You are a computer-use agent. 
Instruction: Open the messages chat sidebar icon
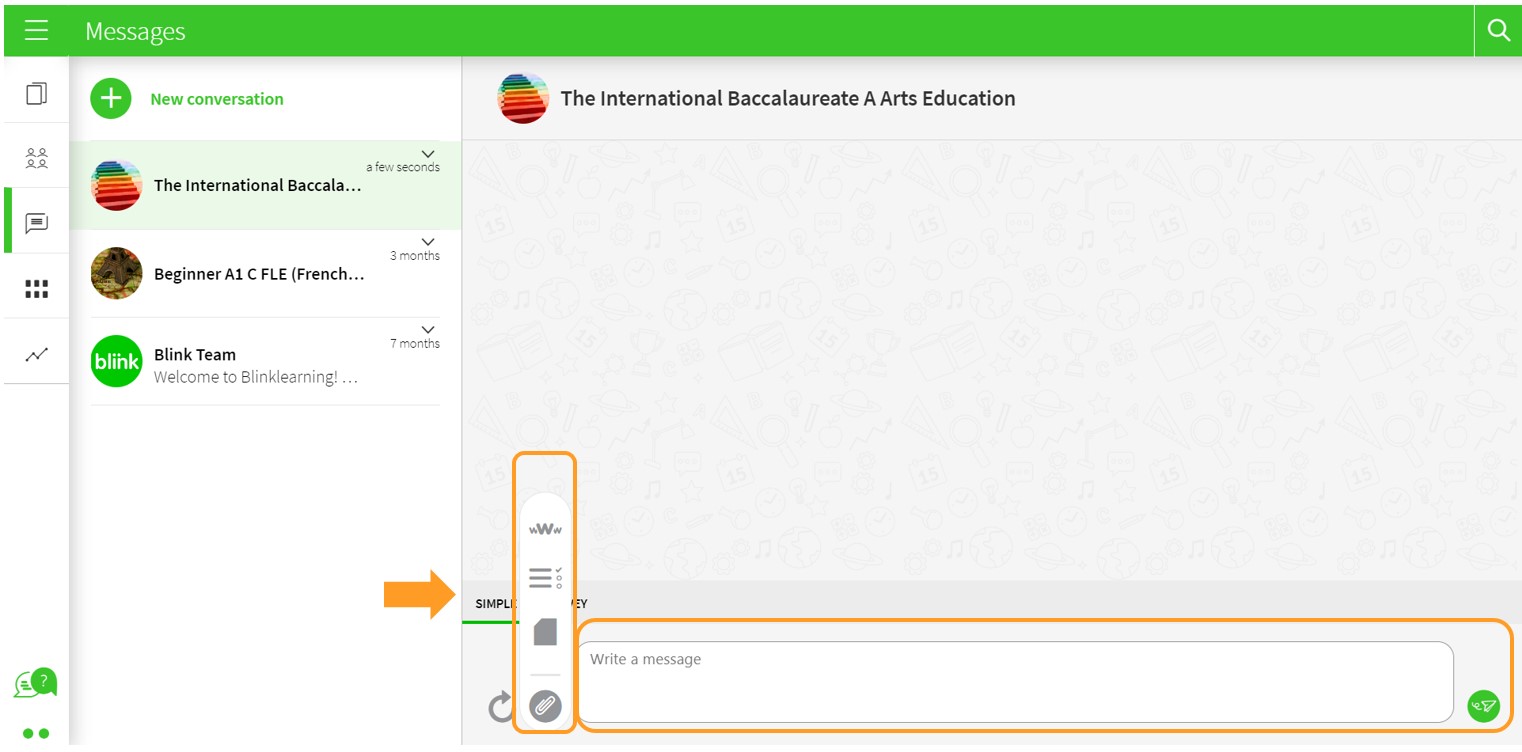(36, 223)
